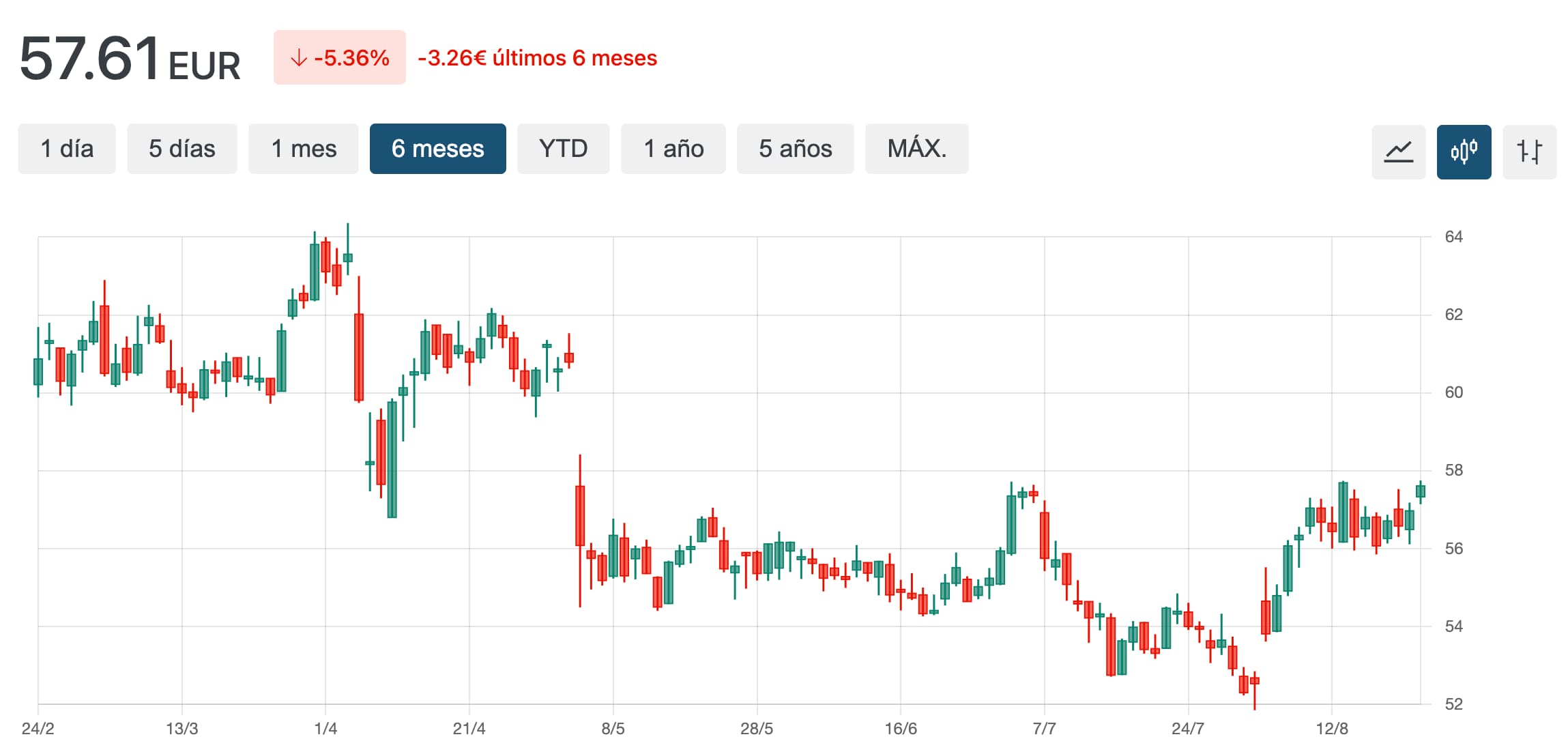Select the 1 mes range
Screen dimensions: 1568x752
(304, 149)
